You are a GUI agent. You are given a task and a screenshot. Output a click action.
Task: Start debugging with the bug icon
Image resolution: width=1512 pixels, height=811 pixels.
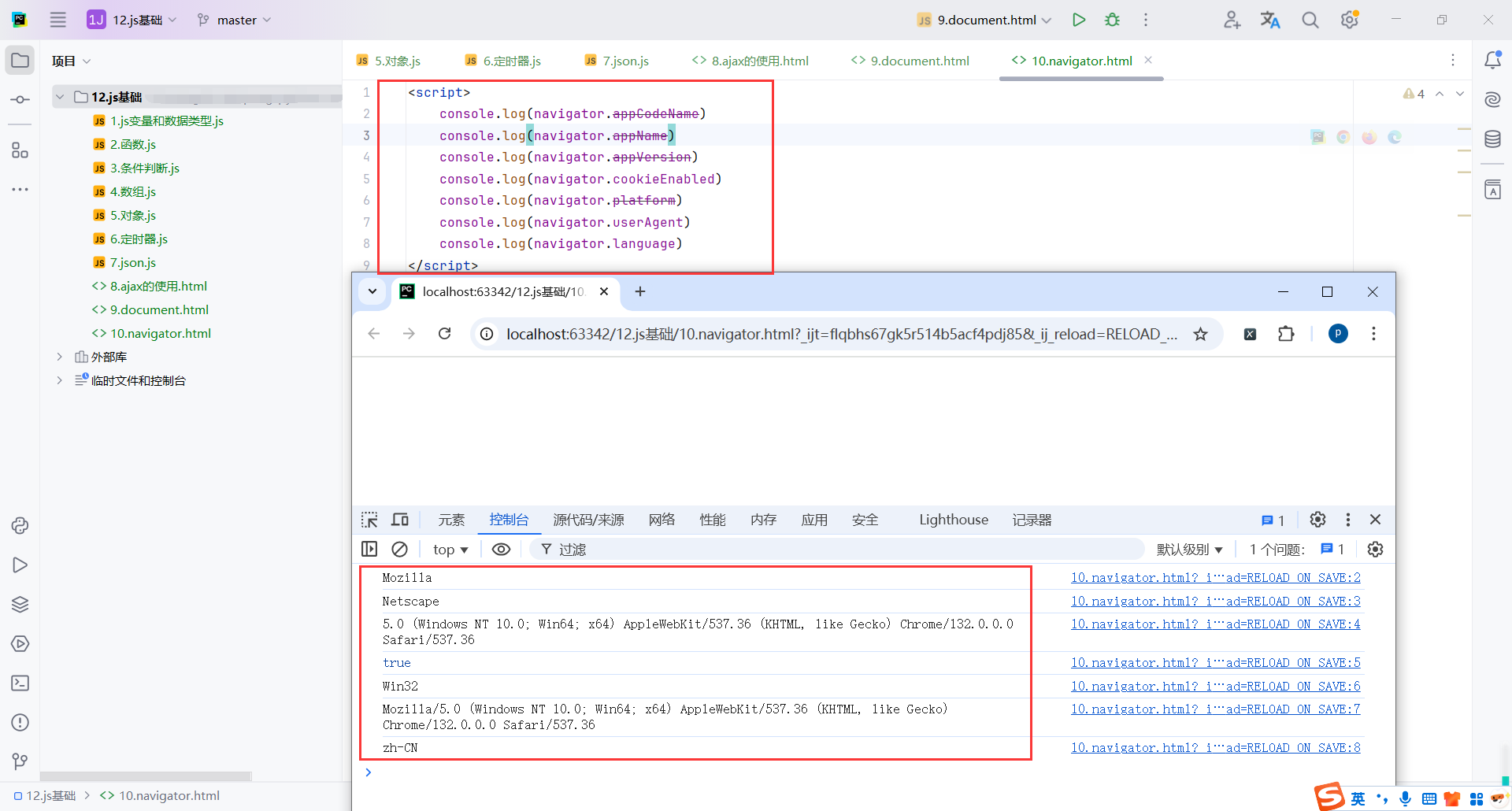pos(1112,20)
